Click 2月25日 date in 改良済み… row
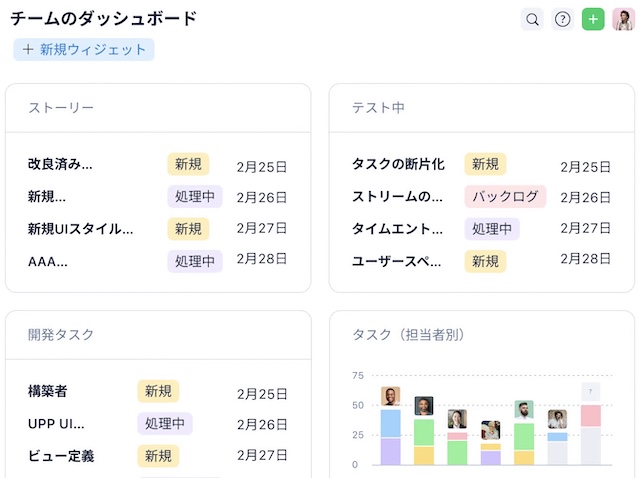Screen dimensions: 640x478 tap(262, 167)
